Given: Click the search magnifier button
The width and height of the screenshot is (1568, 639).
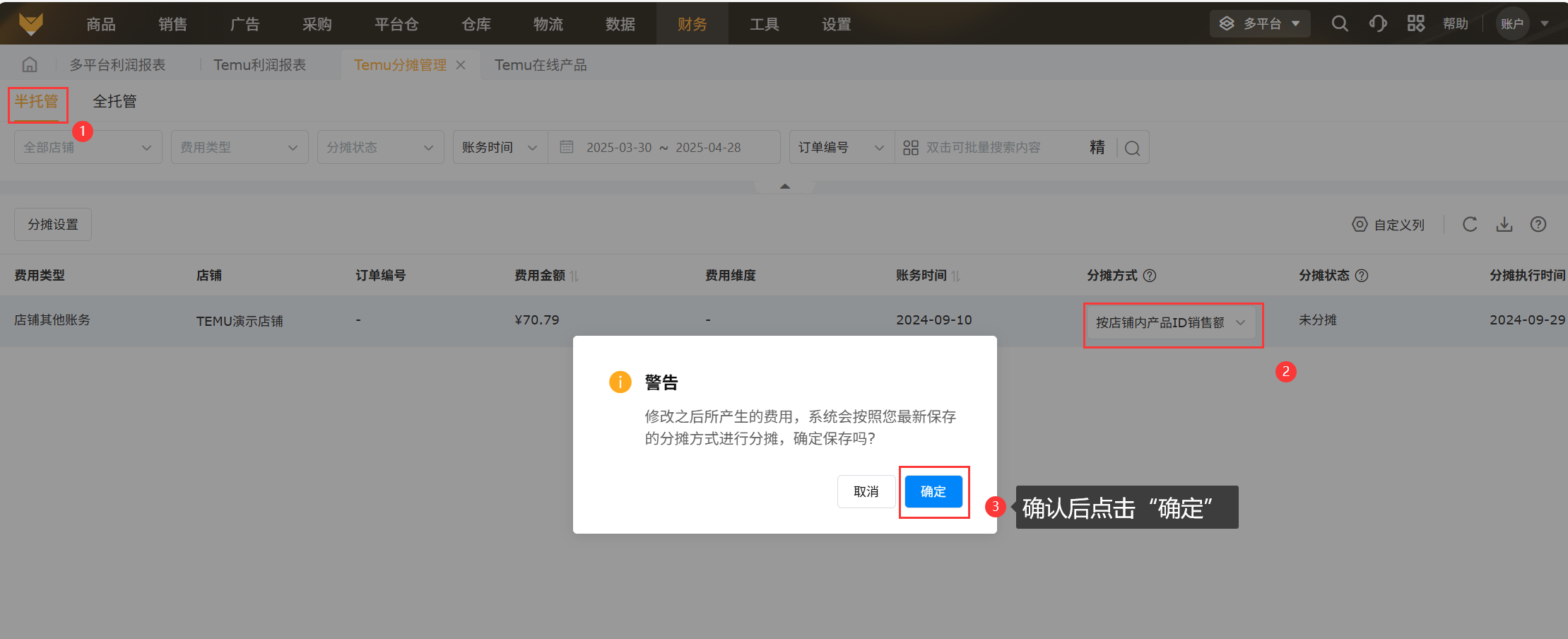Looking at the screenshot, I should tap(1132, 148).
